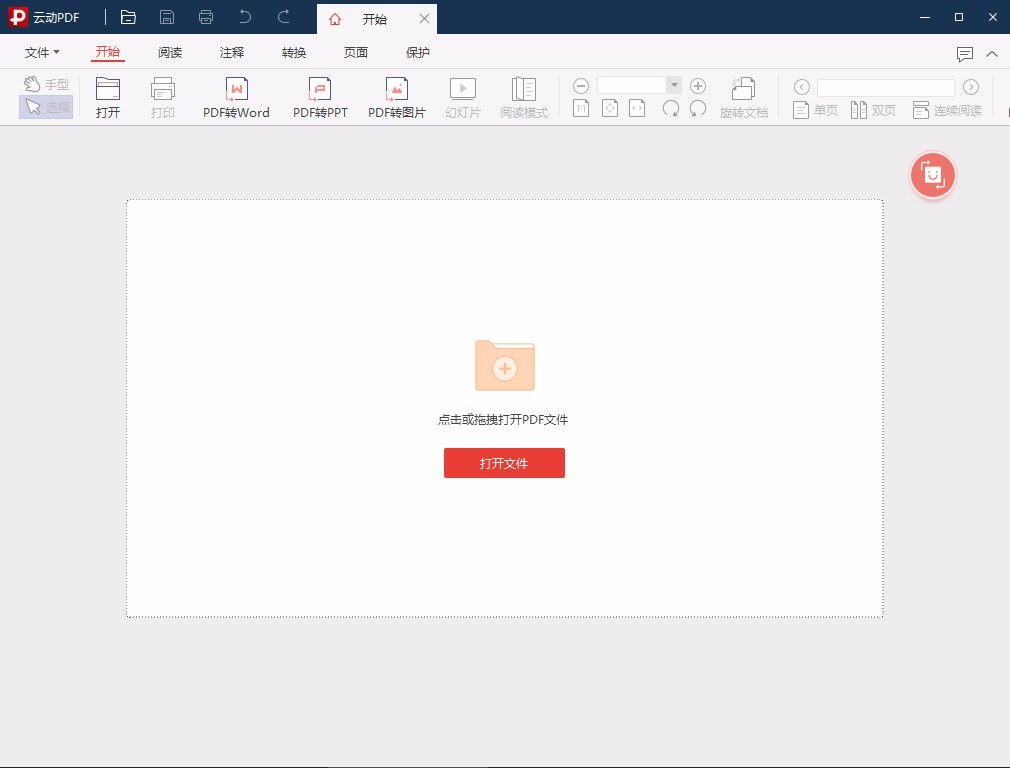This screenshot has width=1010, height=768.
Task: Click 点击或拖拽打开PDF文件 text
Action: pos(503,420)
